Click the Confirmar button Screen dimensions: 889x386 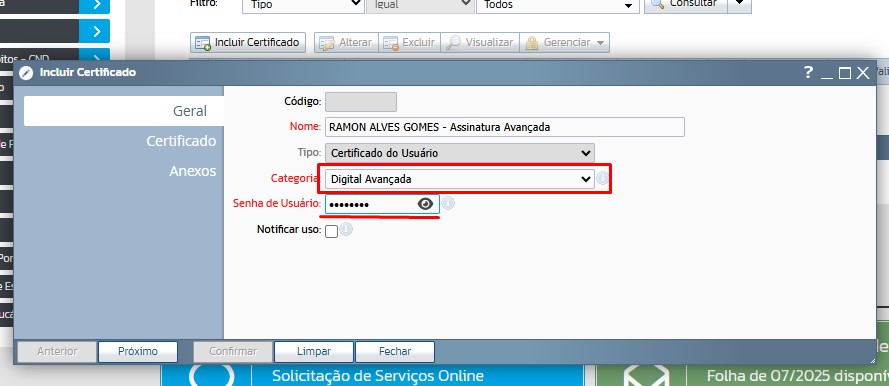[233, 351]
